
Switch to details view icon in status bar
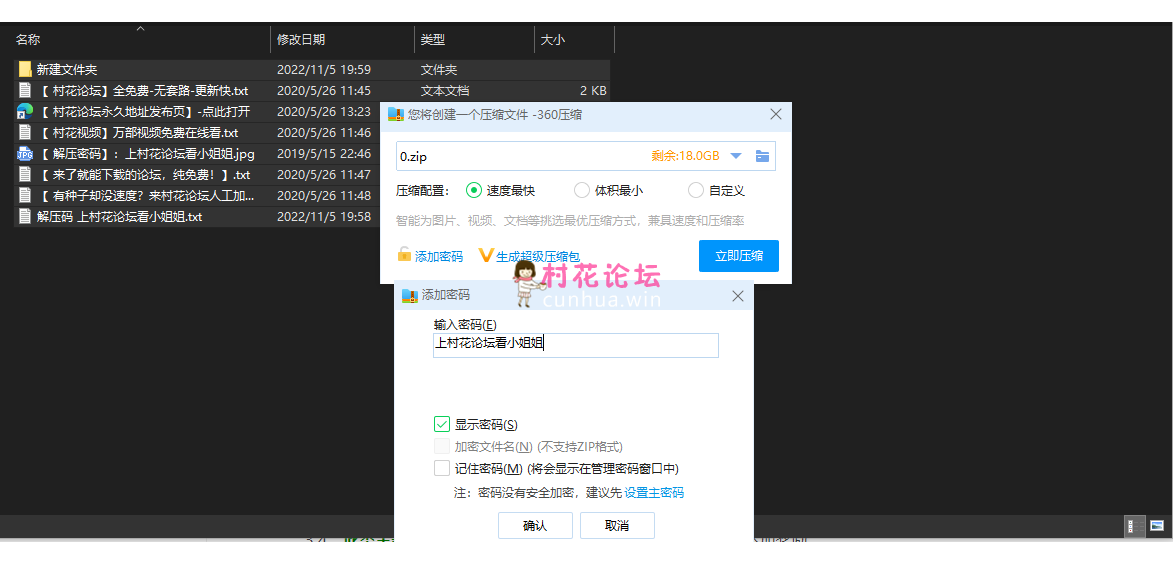coord(1135,526)
